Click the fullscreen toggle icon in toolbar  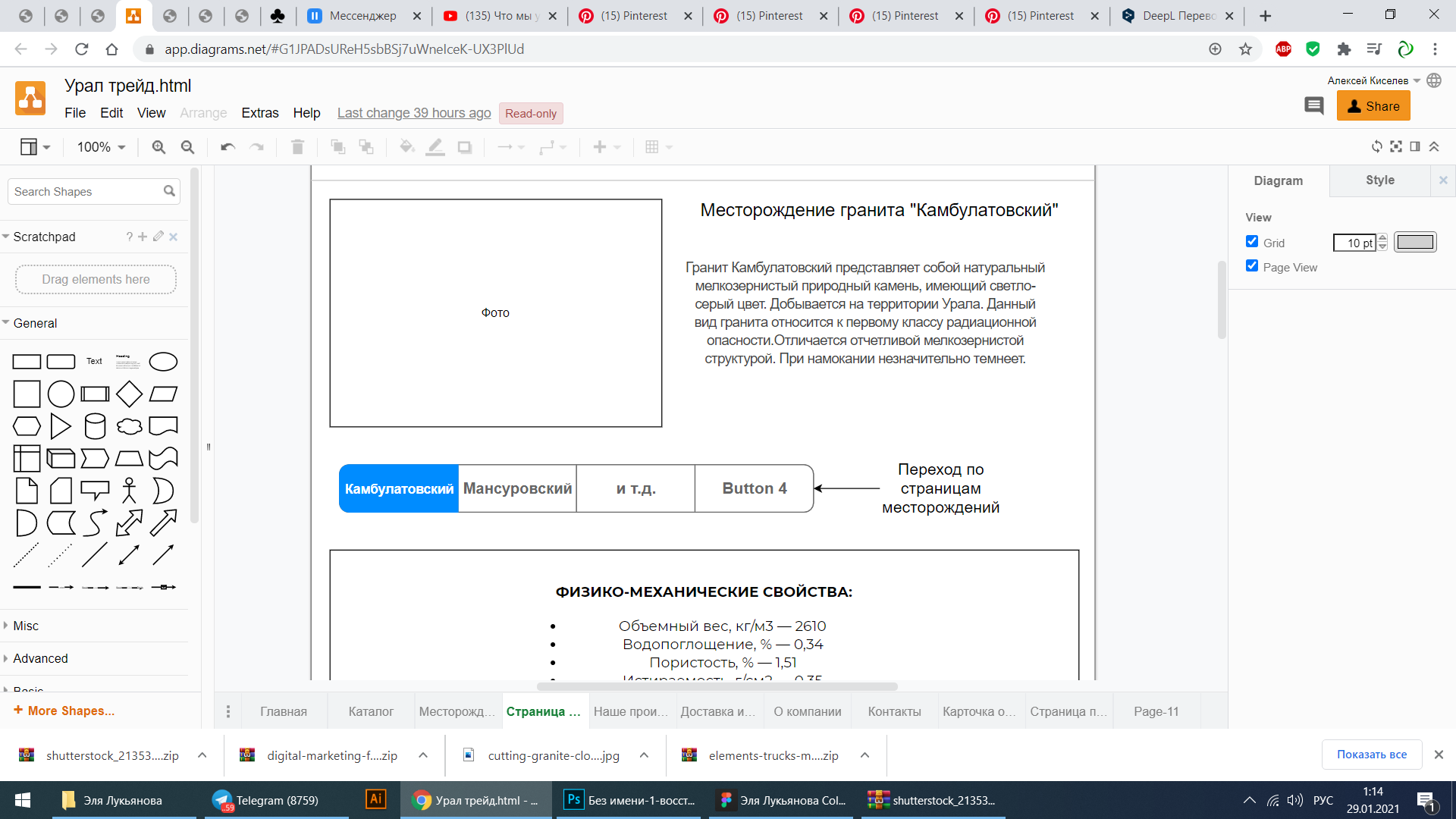click(1396, 146)
